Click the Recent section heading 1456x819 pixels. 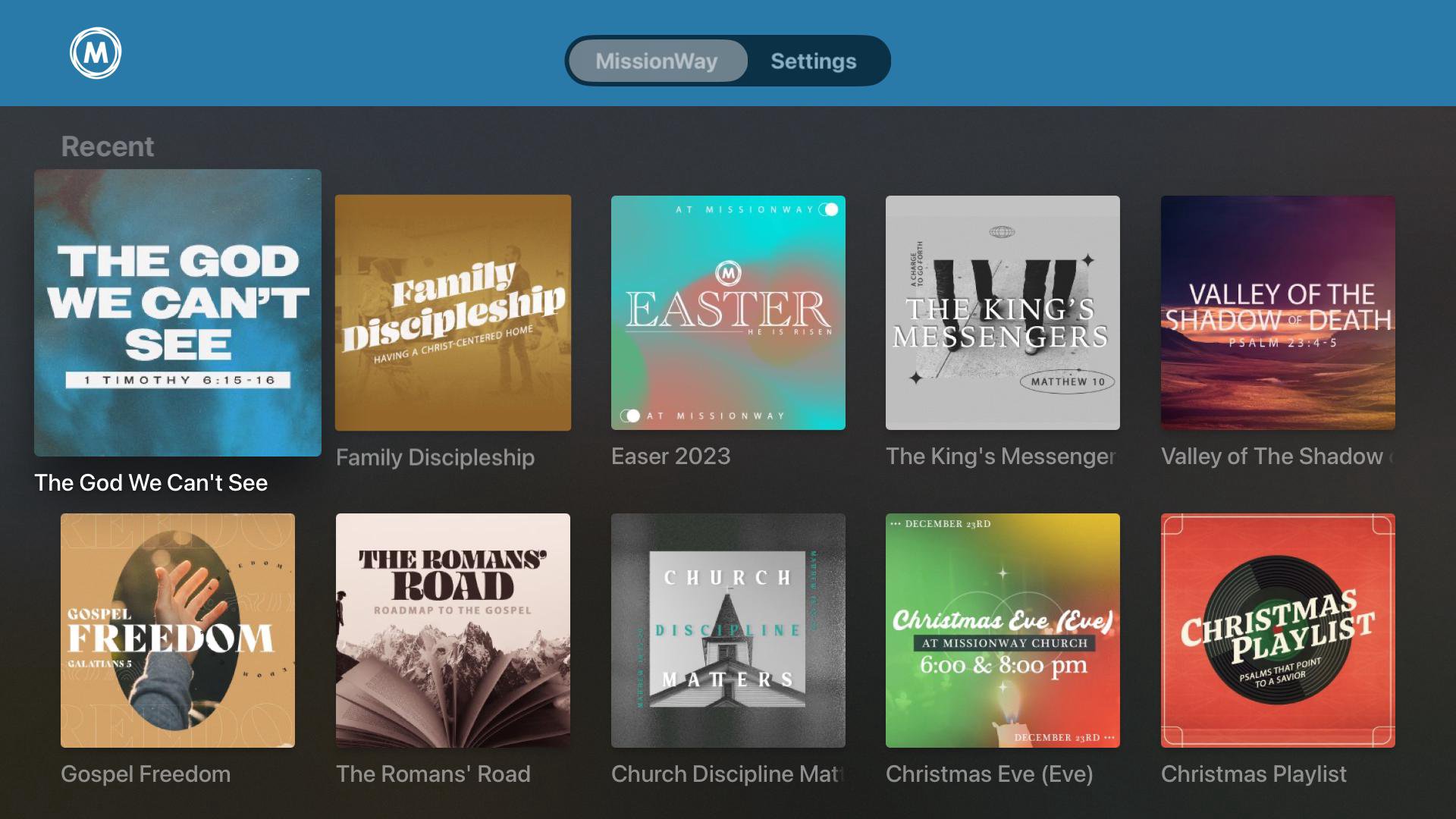pyautogui.click(x=107, y=146)
